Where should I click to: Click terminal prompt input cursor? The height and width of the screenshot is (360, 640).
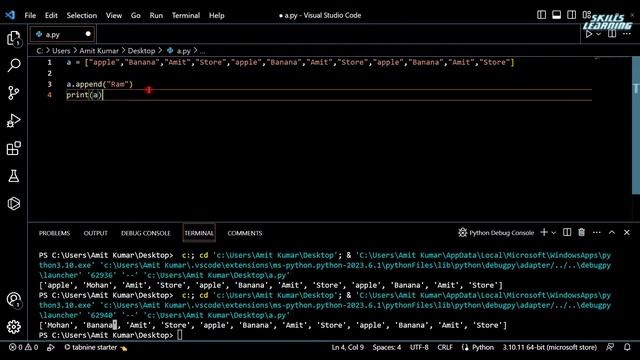pos(180,335)
